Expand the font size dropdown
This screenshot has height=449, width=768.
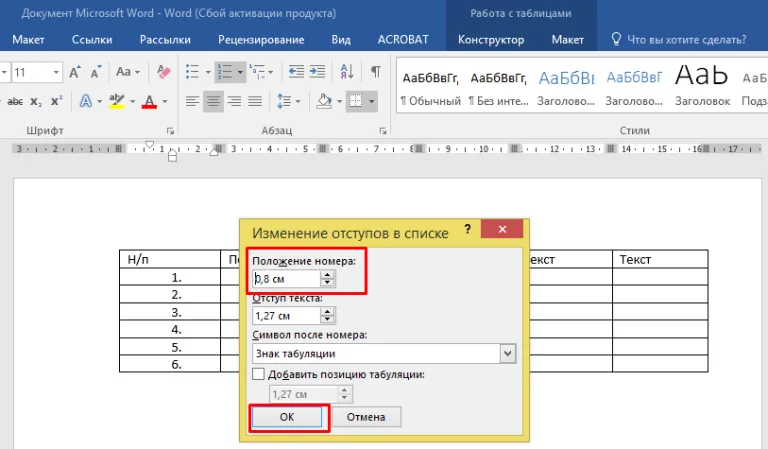click(56, 72)
